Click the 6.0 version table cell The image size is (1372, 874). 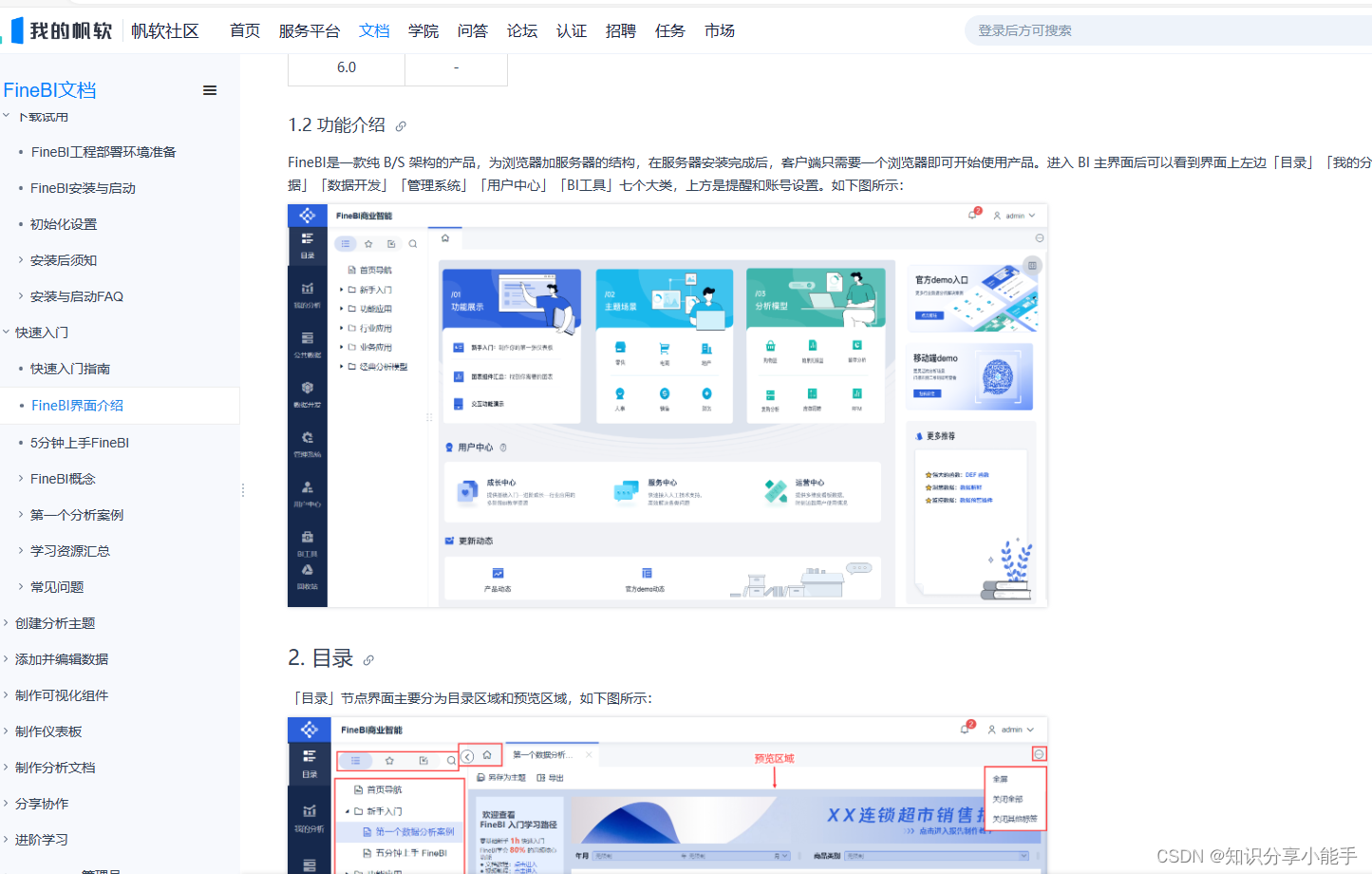(347, 68)
